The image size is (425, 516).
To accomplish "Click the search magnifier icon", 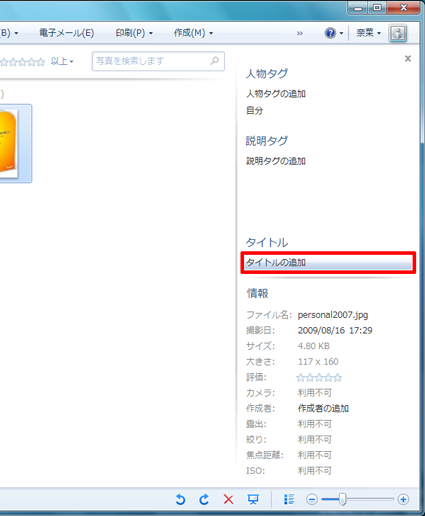I will (x=215, y=61).
